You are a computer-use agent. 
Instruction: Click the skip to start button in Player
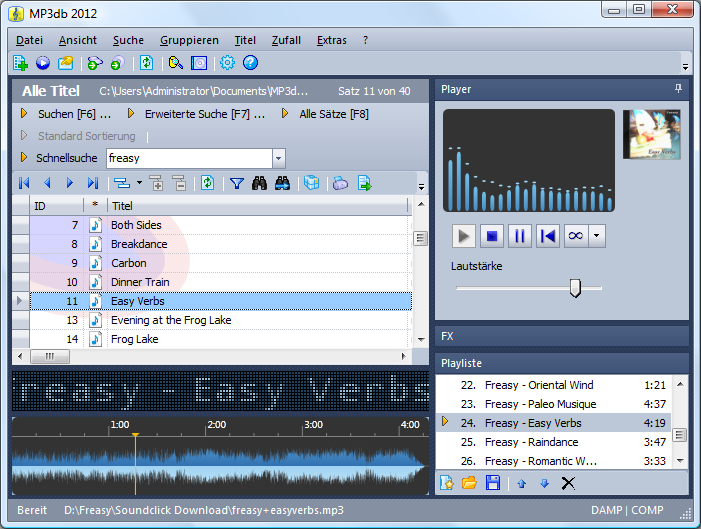pos(548,236)
